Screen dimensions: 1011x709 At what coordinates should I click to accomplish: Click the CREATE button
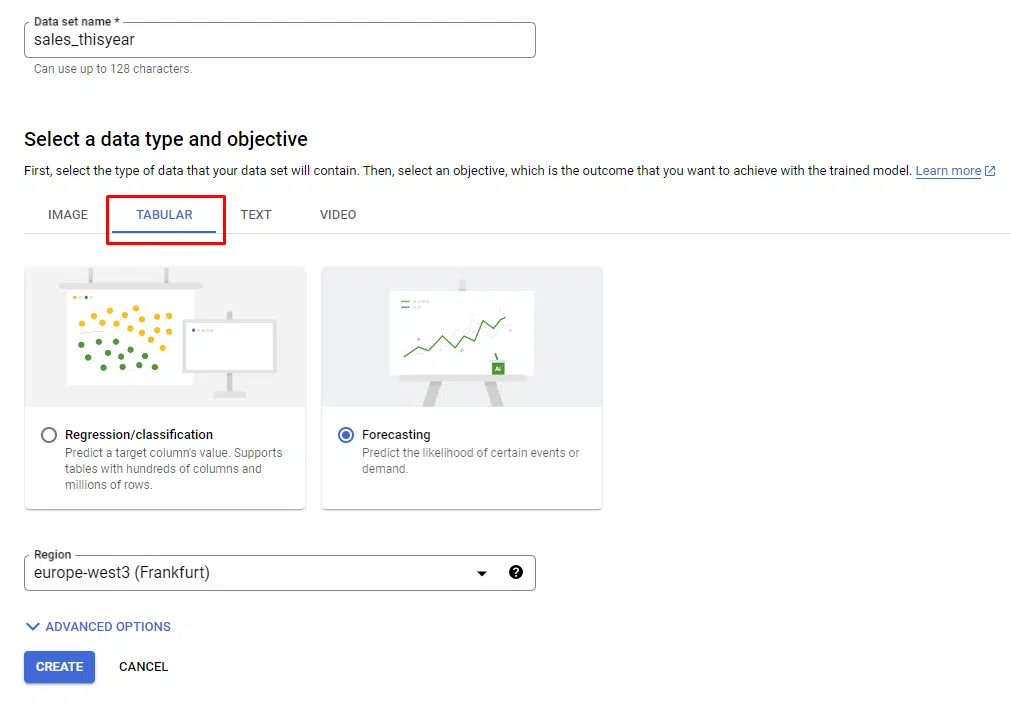click(x=59, y=666)
